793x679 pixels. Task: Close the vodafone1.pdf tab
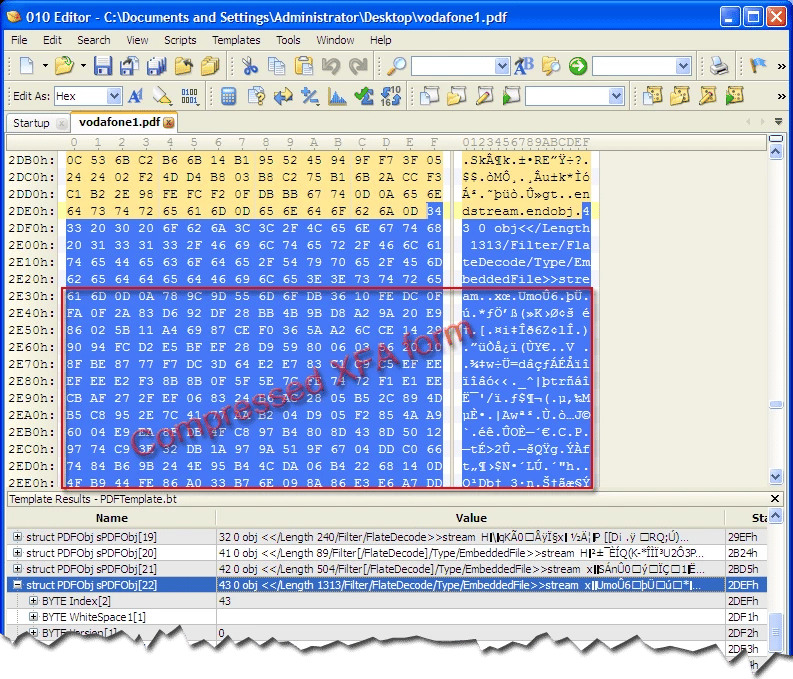[x=170, y=122]
